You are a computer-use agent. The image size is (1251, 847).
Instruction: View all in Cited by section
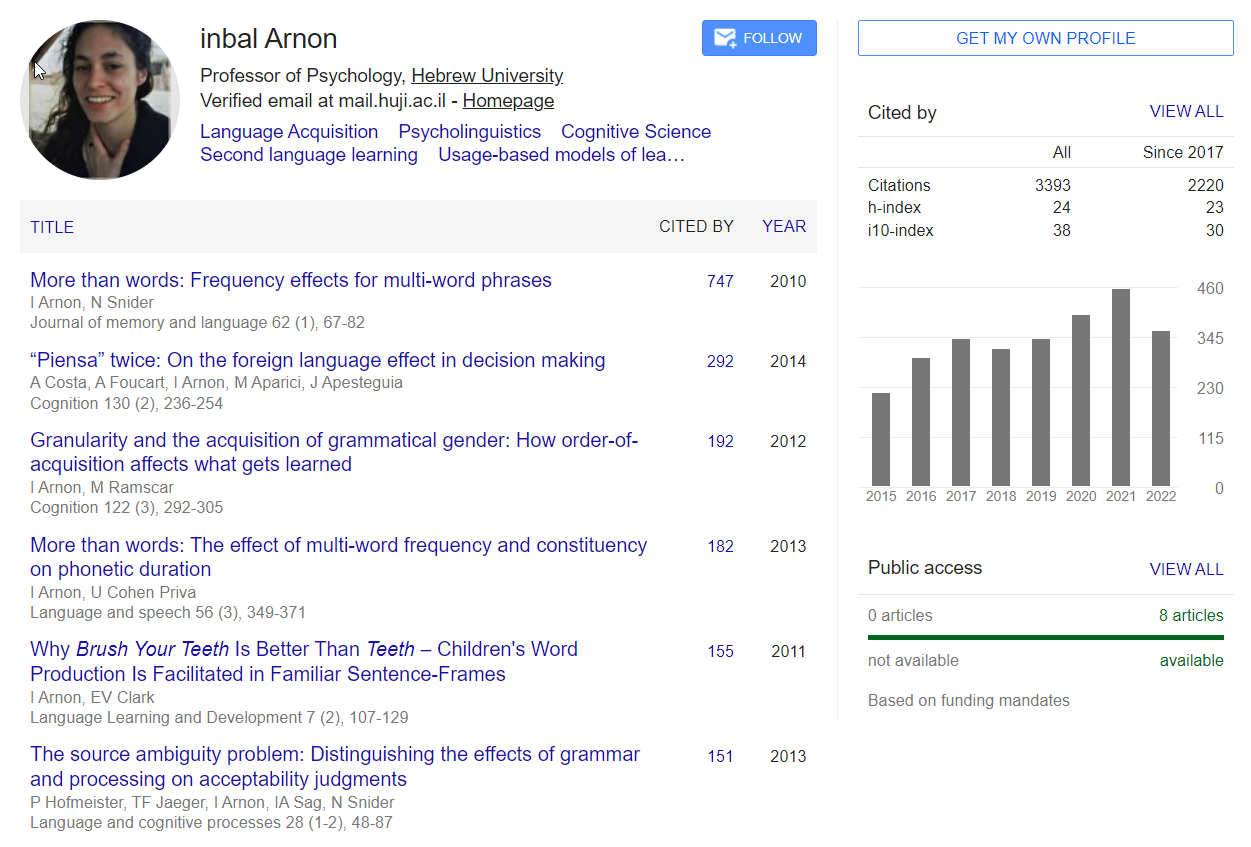[x=1186, y=112]
